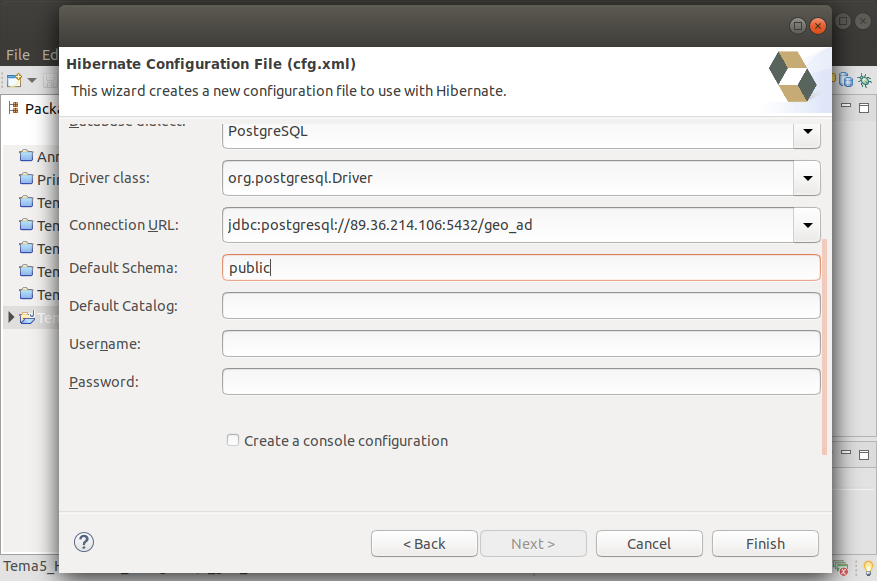Minimize the right-side Eclipse view panel
Screen dimensions: 877x581
pyautogui.click(x=846, y=106)
